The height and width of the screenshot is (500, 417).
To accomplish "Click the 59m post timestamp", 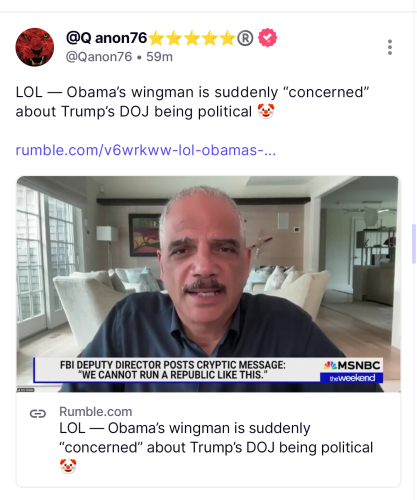I will (x=159, y=57).
